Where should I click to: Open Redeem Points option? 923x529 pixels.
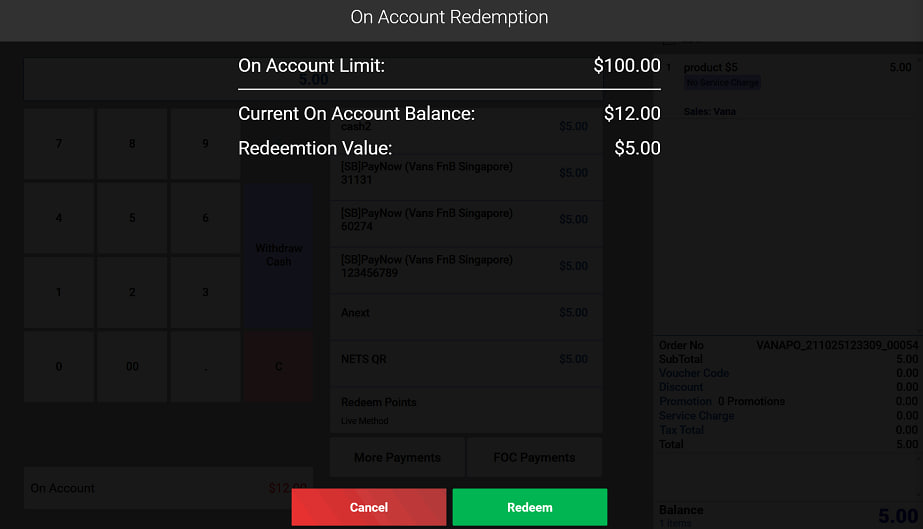coord(466,410)
